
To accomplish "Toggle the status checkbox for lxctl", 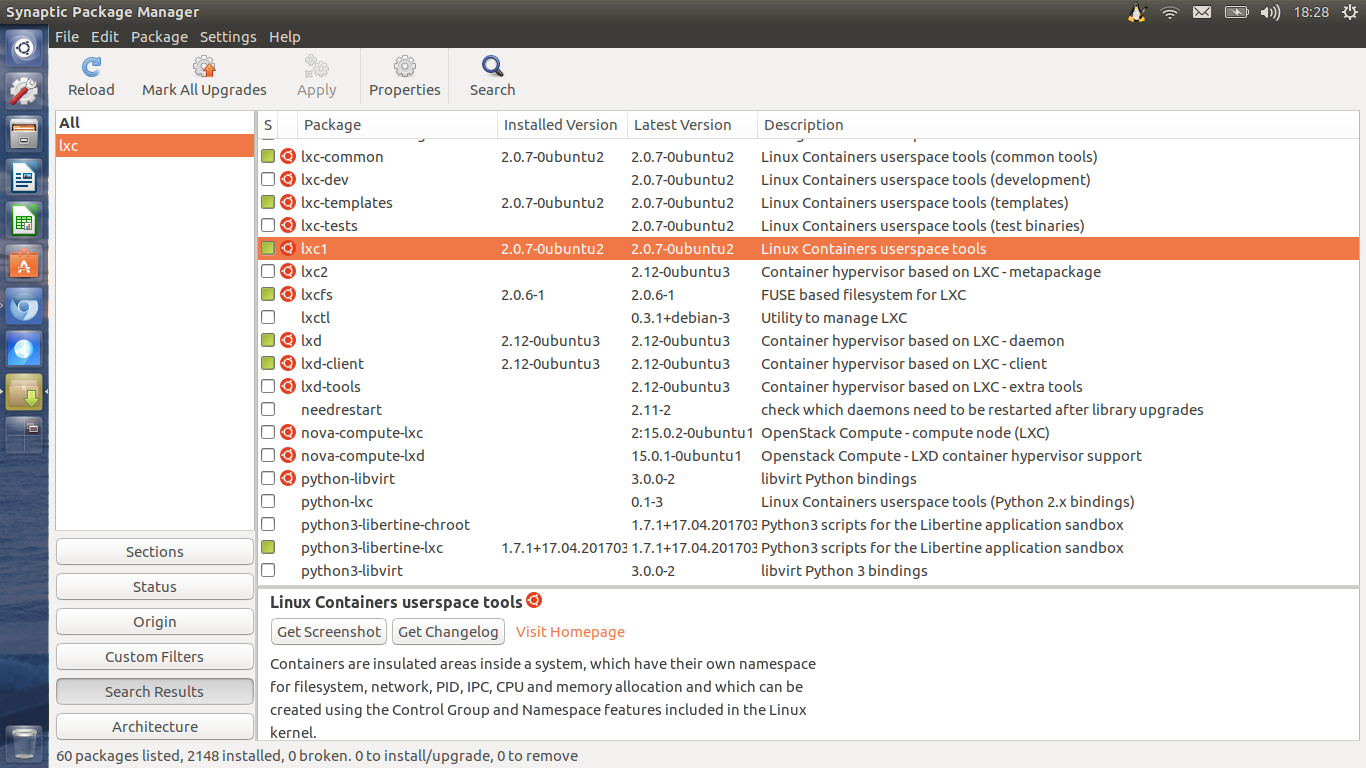I will (x=268, y=317).
